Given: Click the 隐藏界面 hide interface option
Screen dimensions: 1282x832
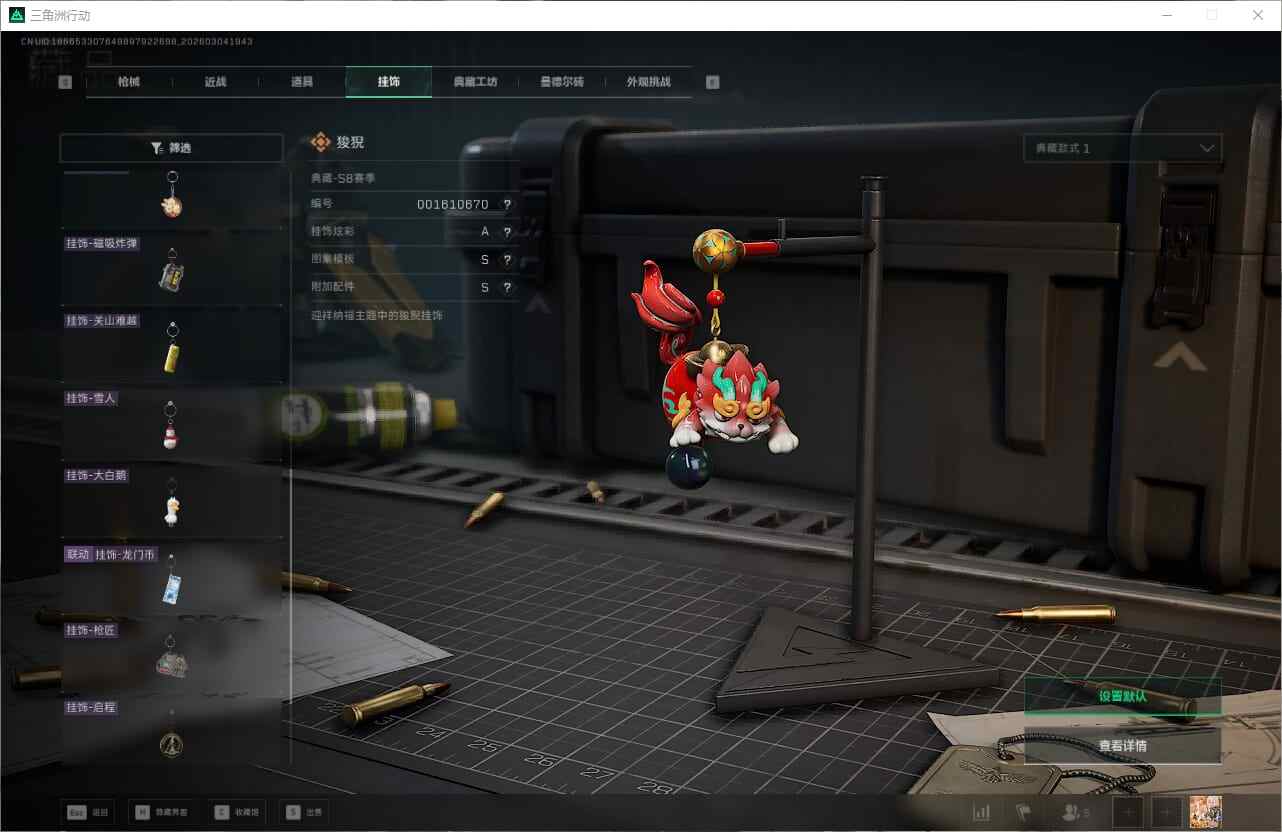Looking at the screenshot, I should point(160,812).
